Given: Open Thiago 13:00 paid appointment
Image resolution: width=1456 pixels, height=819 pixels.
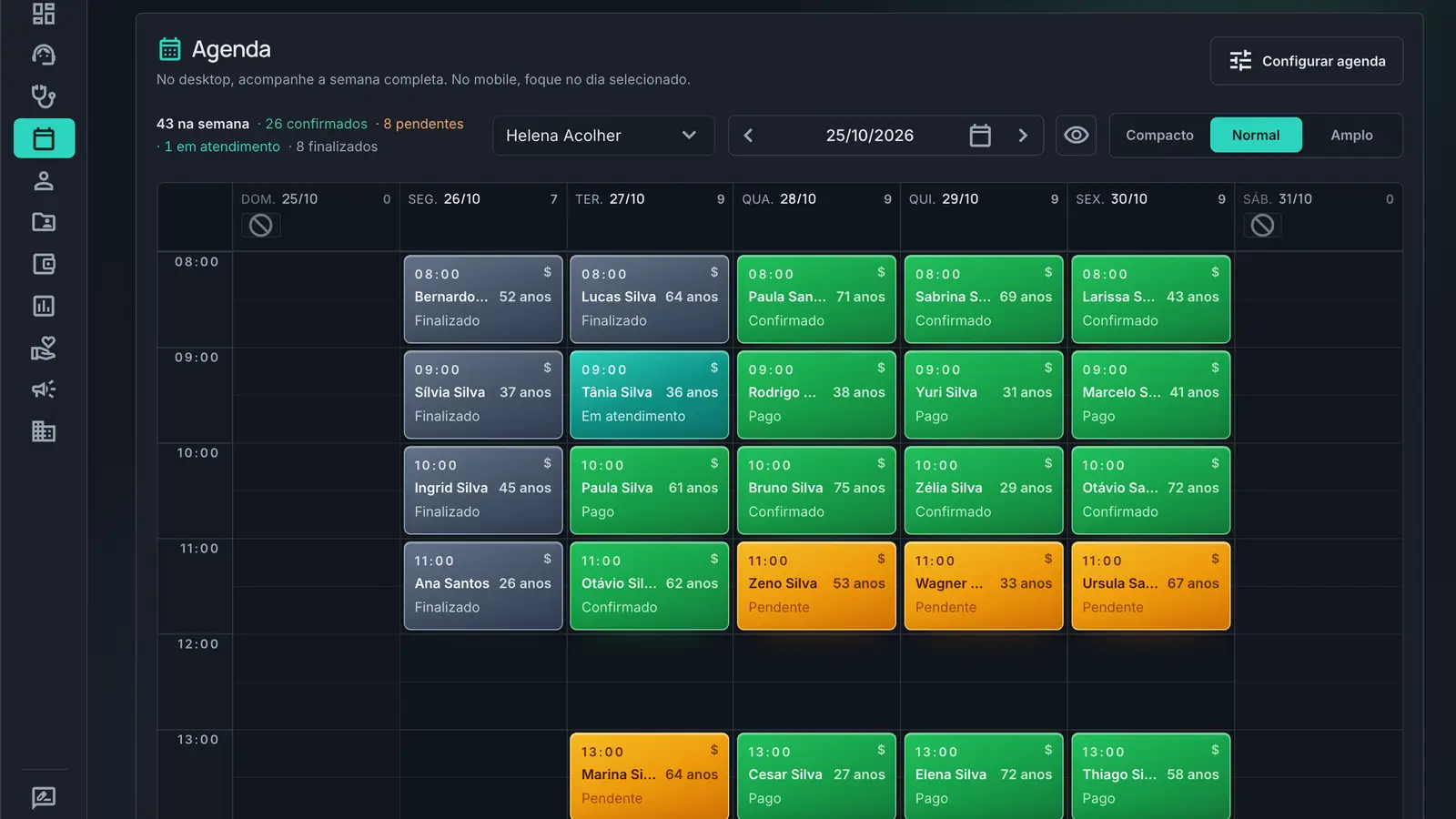Looking at the screenshot, I should (1150, 776).
